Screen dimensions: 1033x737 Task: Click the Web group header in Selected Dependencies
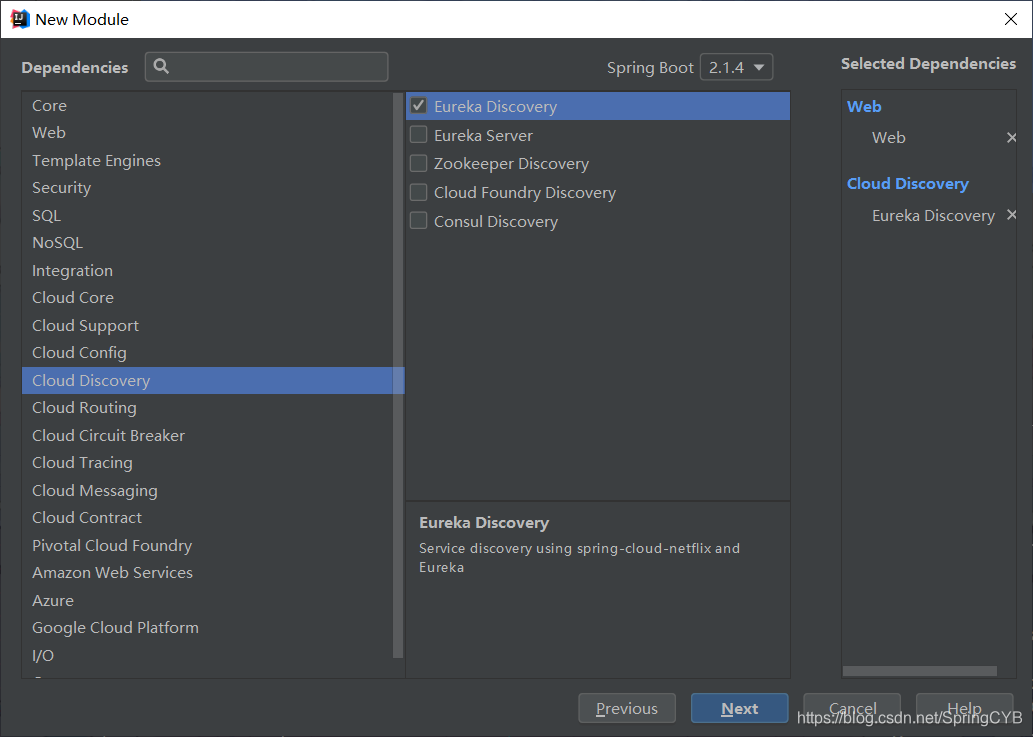[864, 107]
